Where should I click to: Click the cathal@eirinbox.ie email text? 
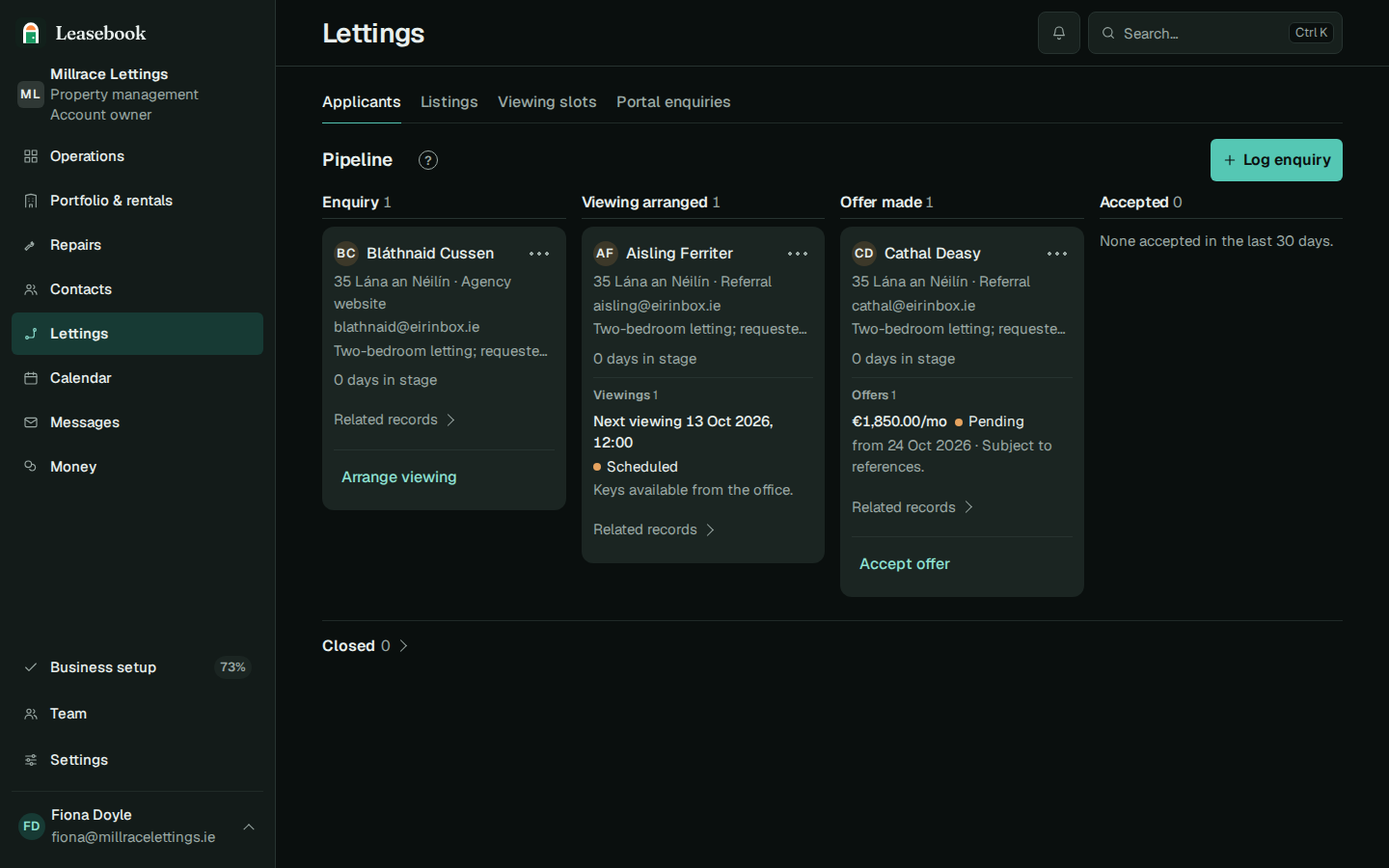pyautogui.click(x=913, y=306)
